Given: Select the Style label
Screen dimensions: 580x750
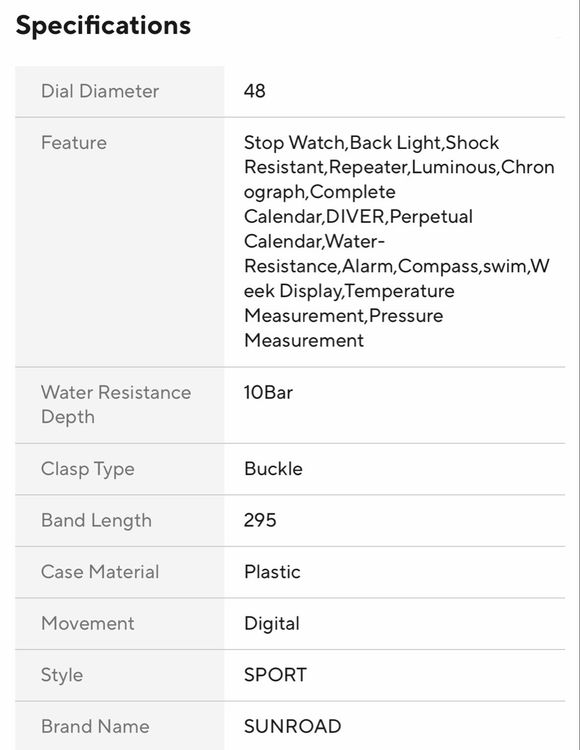Looking at the screenshot, I should click(62, 676).
